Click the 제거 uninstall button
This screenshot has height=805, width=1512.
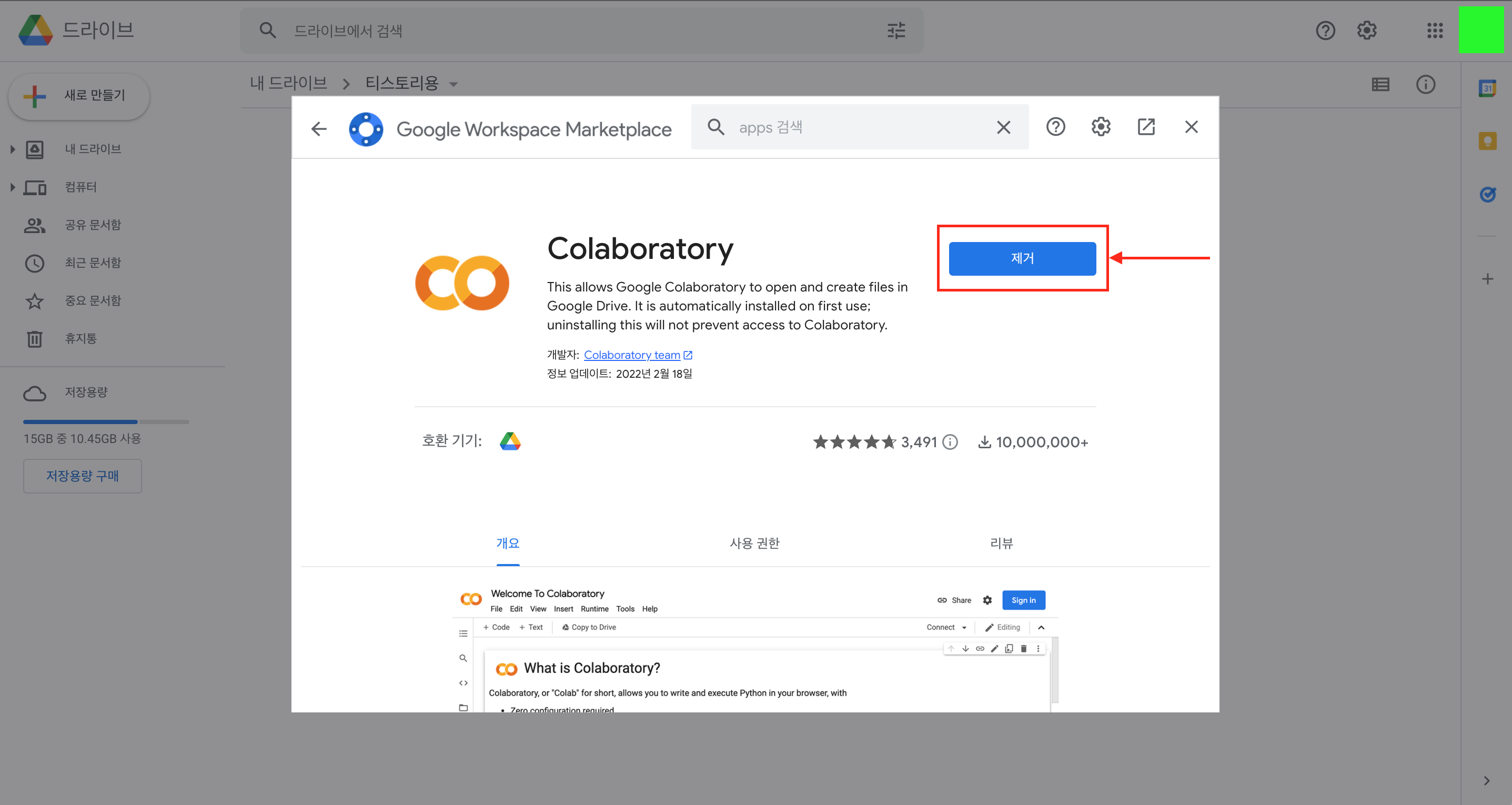click(x=1022, y=258)
